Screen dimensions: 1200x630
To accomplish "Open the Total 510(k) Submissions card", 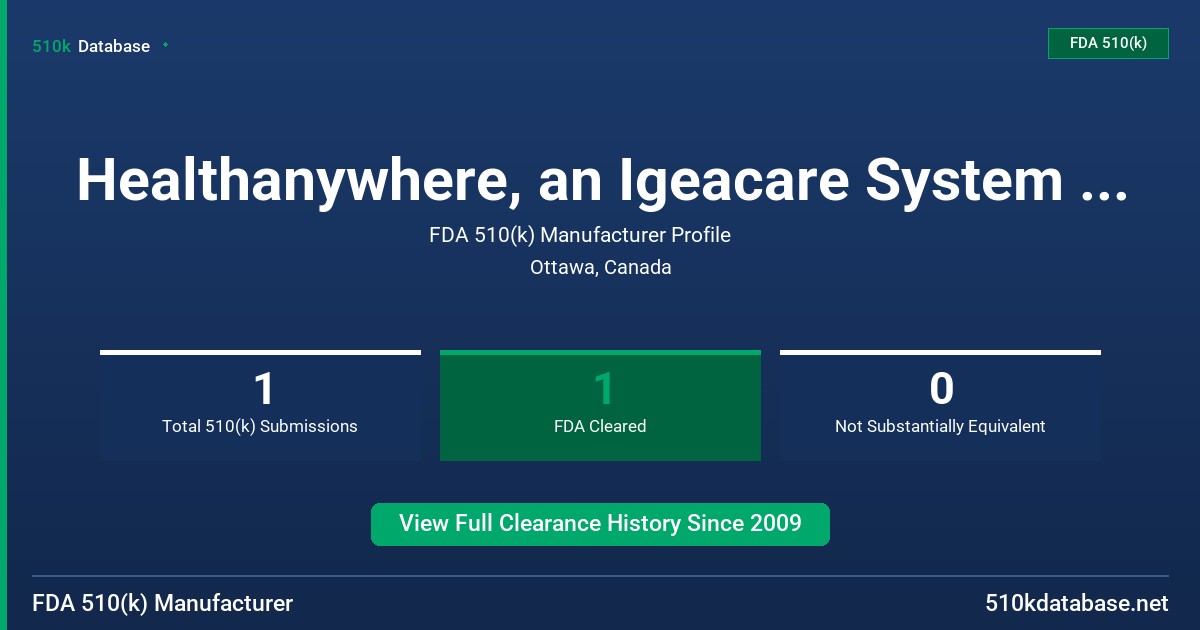I will (260, 405).
